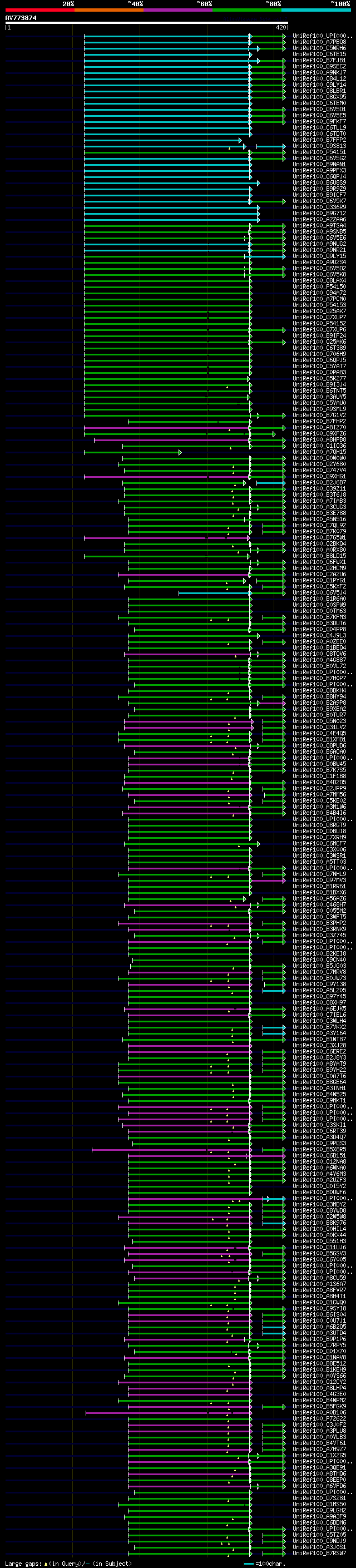The height and width of the screenshot is (1568, 356).
Task: Select the UniRef100_A3UTD4 label
Action: pos(319,1333)
